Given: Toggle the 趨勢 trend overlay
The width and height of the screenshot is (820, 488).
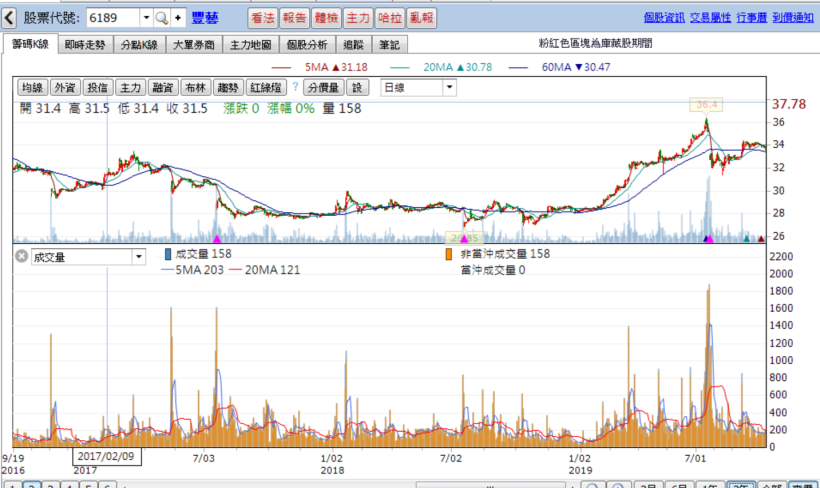Looking at the screenshot, I should pos(228,87).
